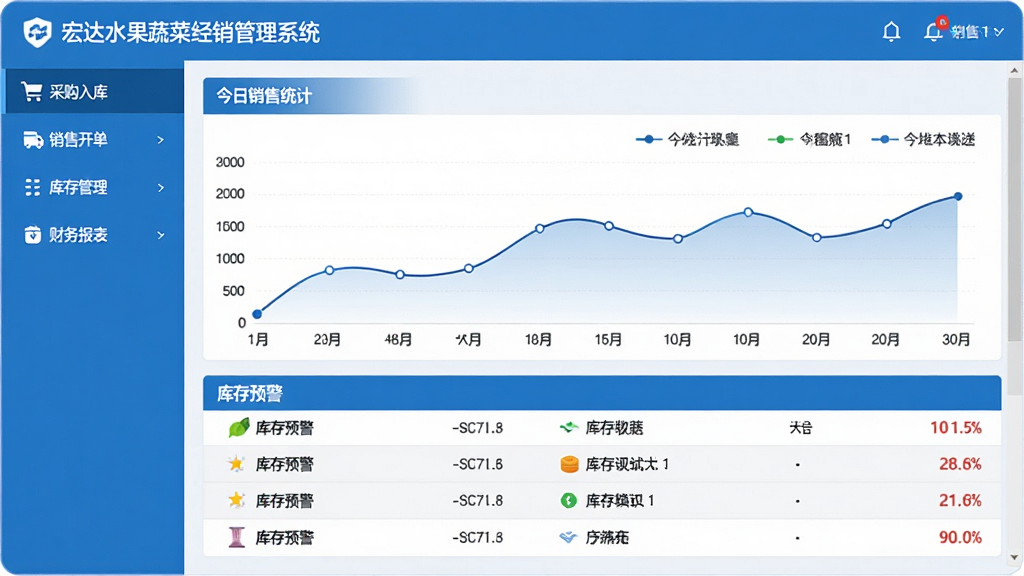1024x576 pixels.
Task: Click the star icon in third warning row
Action: [x=236, y=500]
